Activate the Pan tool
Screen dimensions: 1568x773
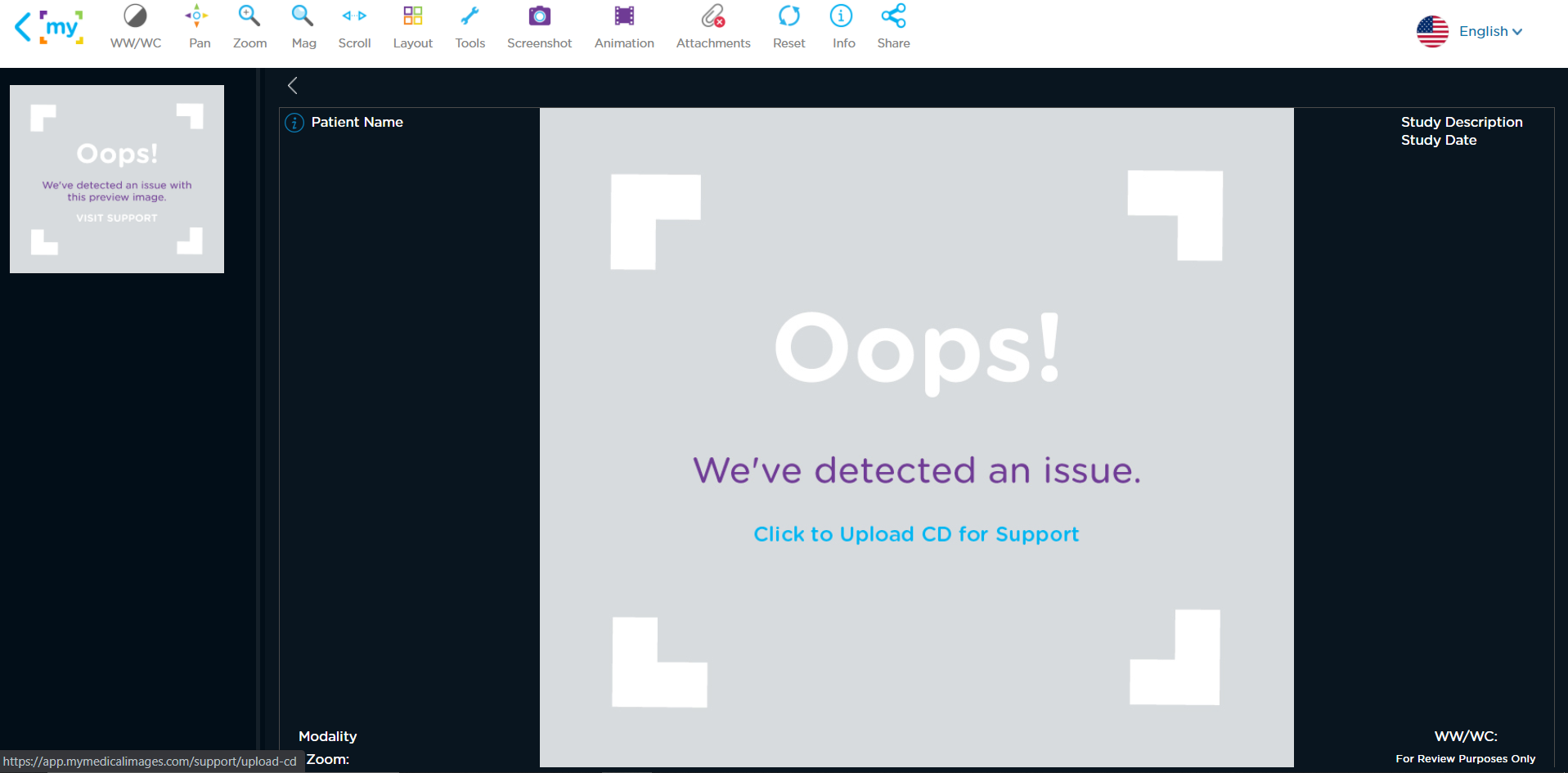199,27
